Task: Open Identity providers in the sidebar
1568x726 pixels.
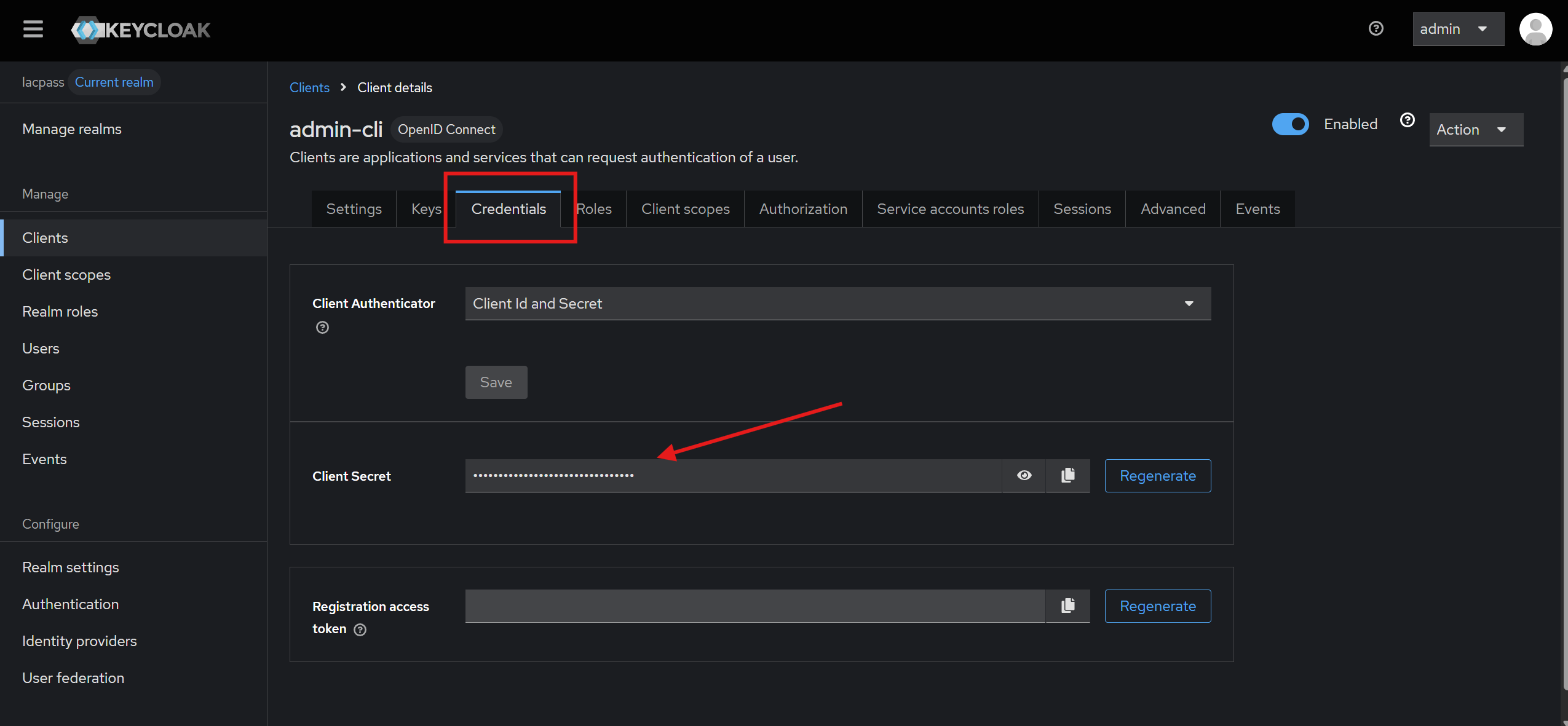Action: 133,641
